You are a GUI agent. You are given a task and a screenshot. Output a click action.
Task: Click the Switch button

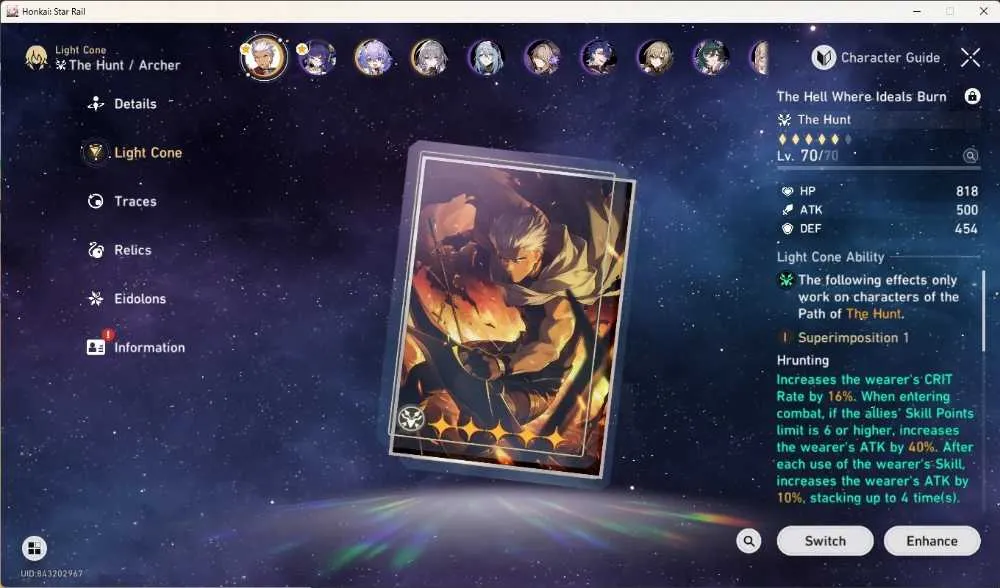pos(825,541)
